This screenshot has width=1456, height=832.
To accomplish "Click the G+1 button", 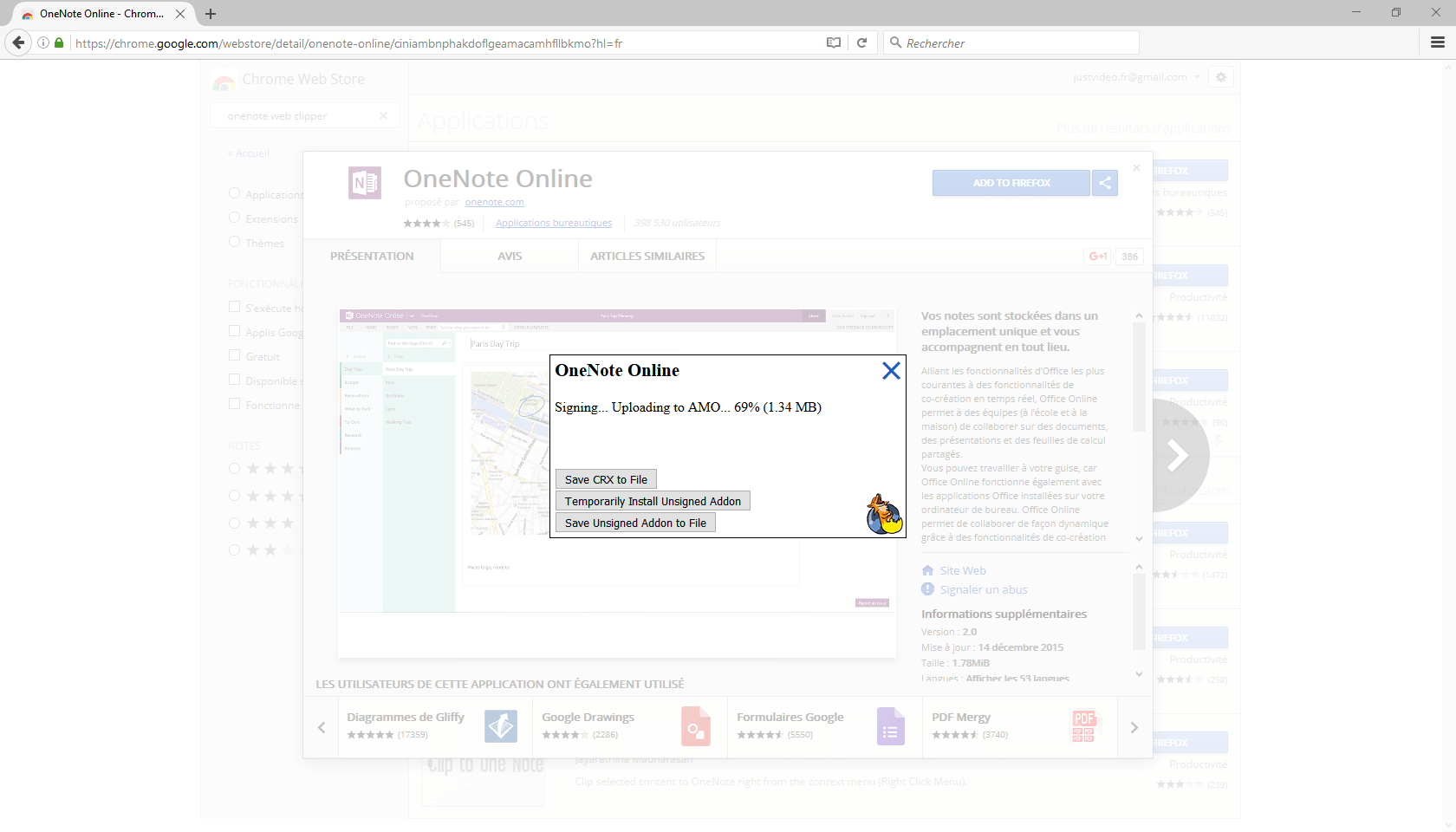I will pyautogui.click(x=1098, y=256).
